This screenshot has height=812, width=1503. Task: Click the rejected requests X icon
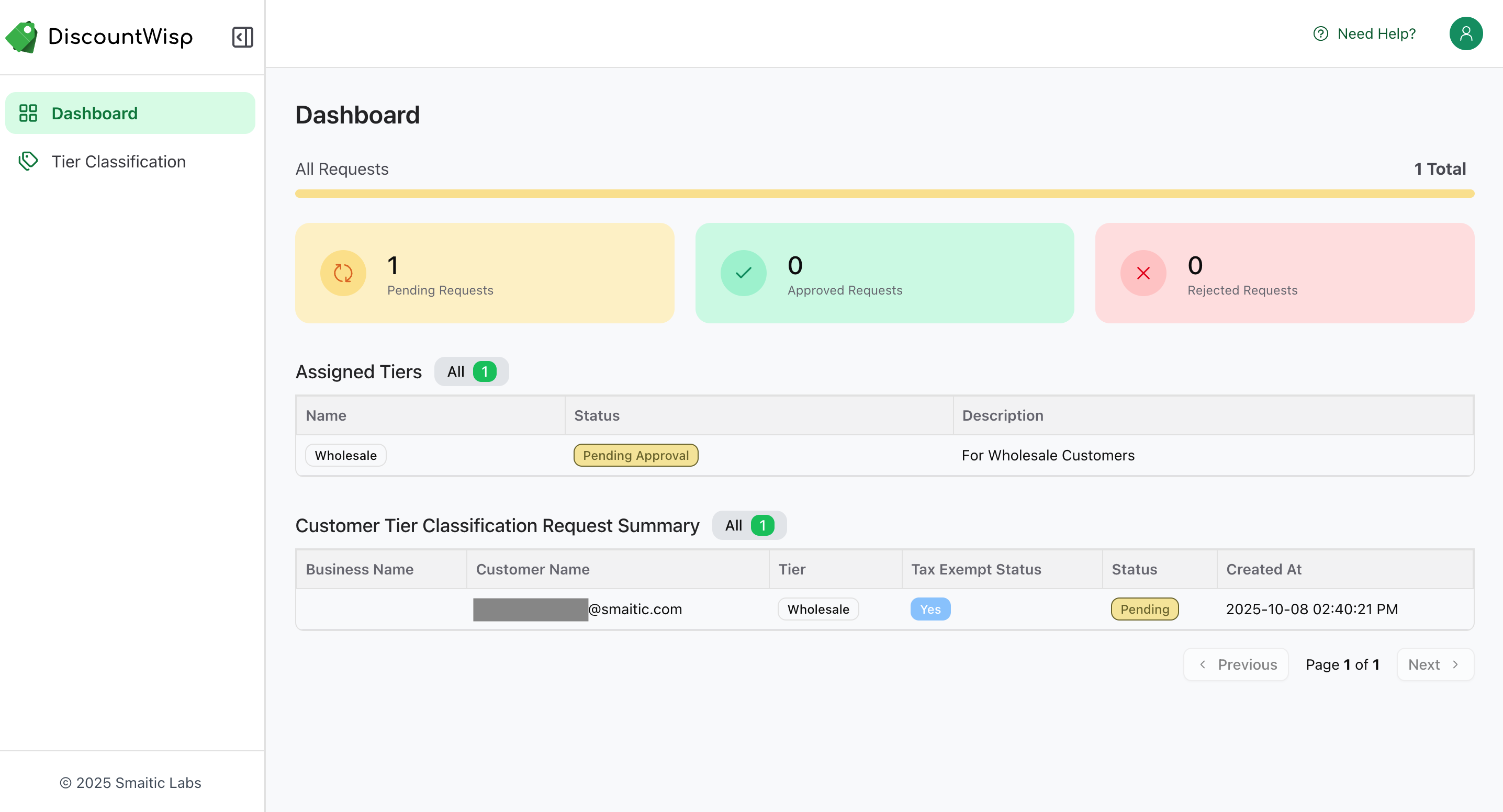[1143, 273]
